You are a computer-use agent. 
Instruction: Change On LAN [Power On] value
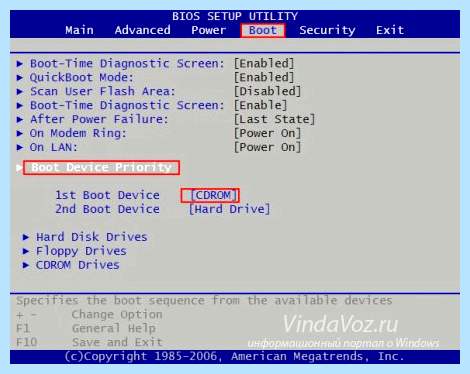tap(267, 147)
